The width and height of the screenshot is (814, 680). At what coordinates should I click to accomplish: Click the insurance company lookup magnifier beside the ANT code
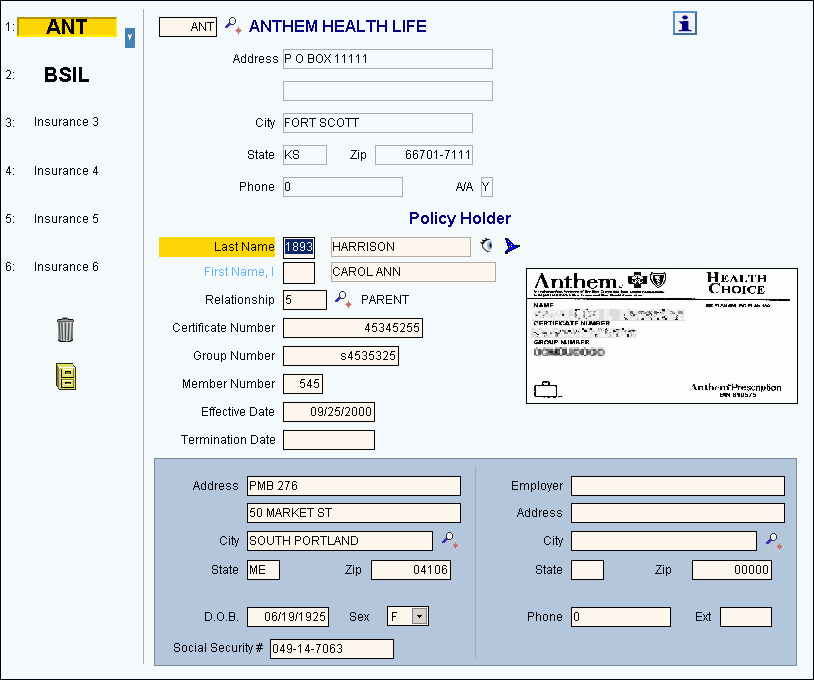(232, 26)
